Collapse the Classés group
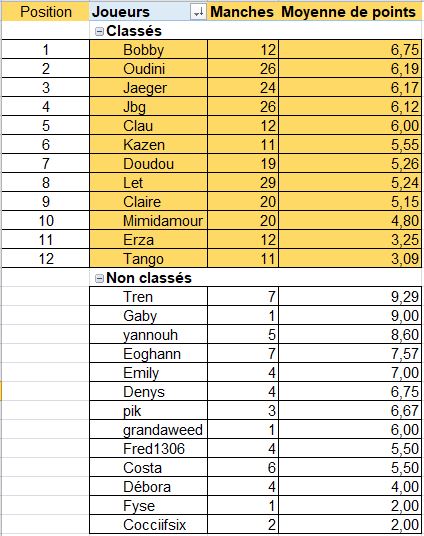424x536 pixels. tap(99, 31)
